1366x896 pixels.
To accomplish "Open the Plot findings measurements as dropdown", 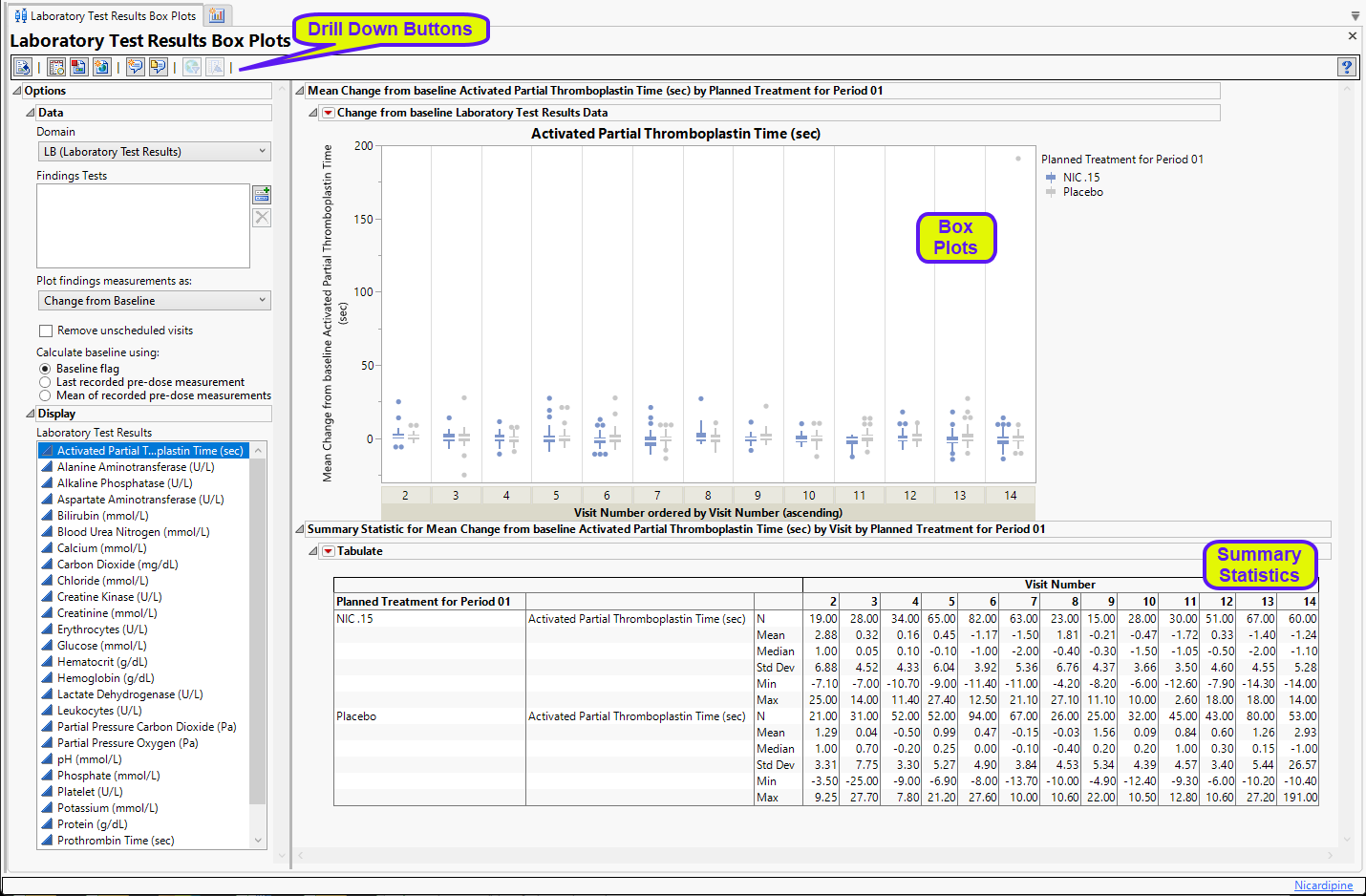I will coord(153,301).
